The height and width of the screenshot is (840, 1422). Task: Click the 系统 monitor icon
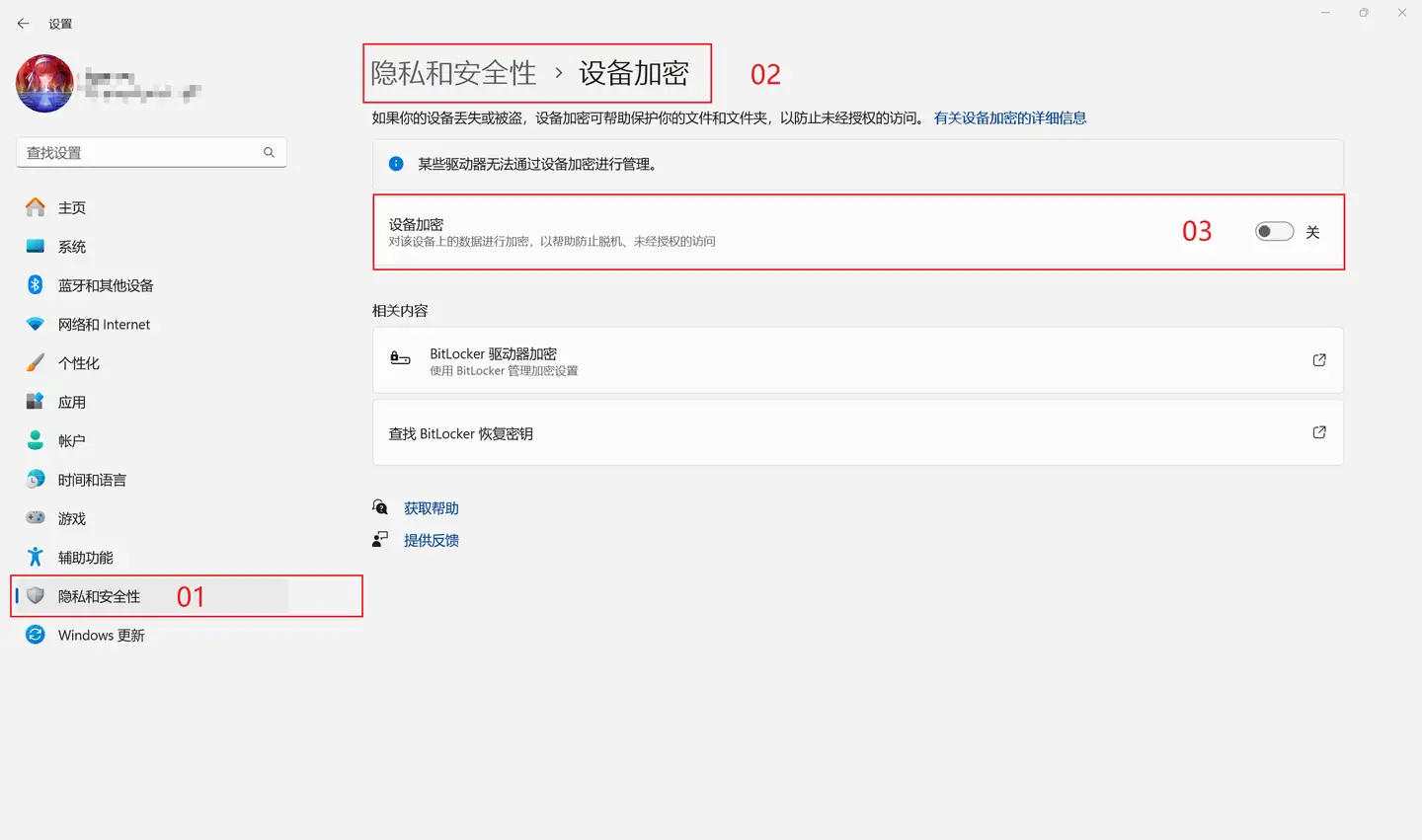coord(36,246)
